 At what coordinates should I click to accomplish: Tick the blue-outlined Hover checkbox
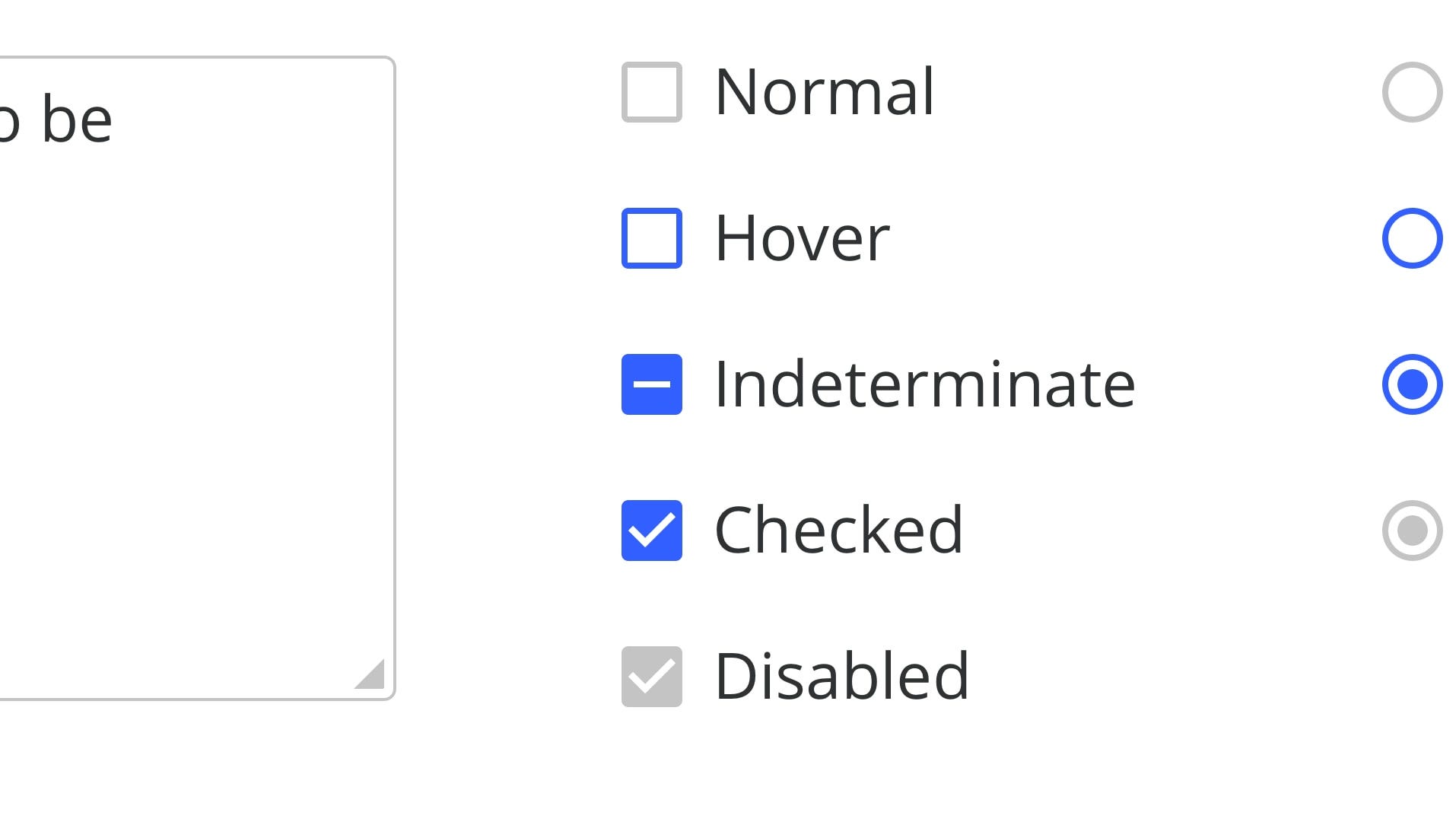[651, 238]
